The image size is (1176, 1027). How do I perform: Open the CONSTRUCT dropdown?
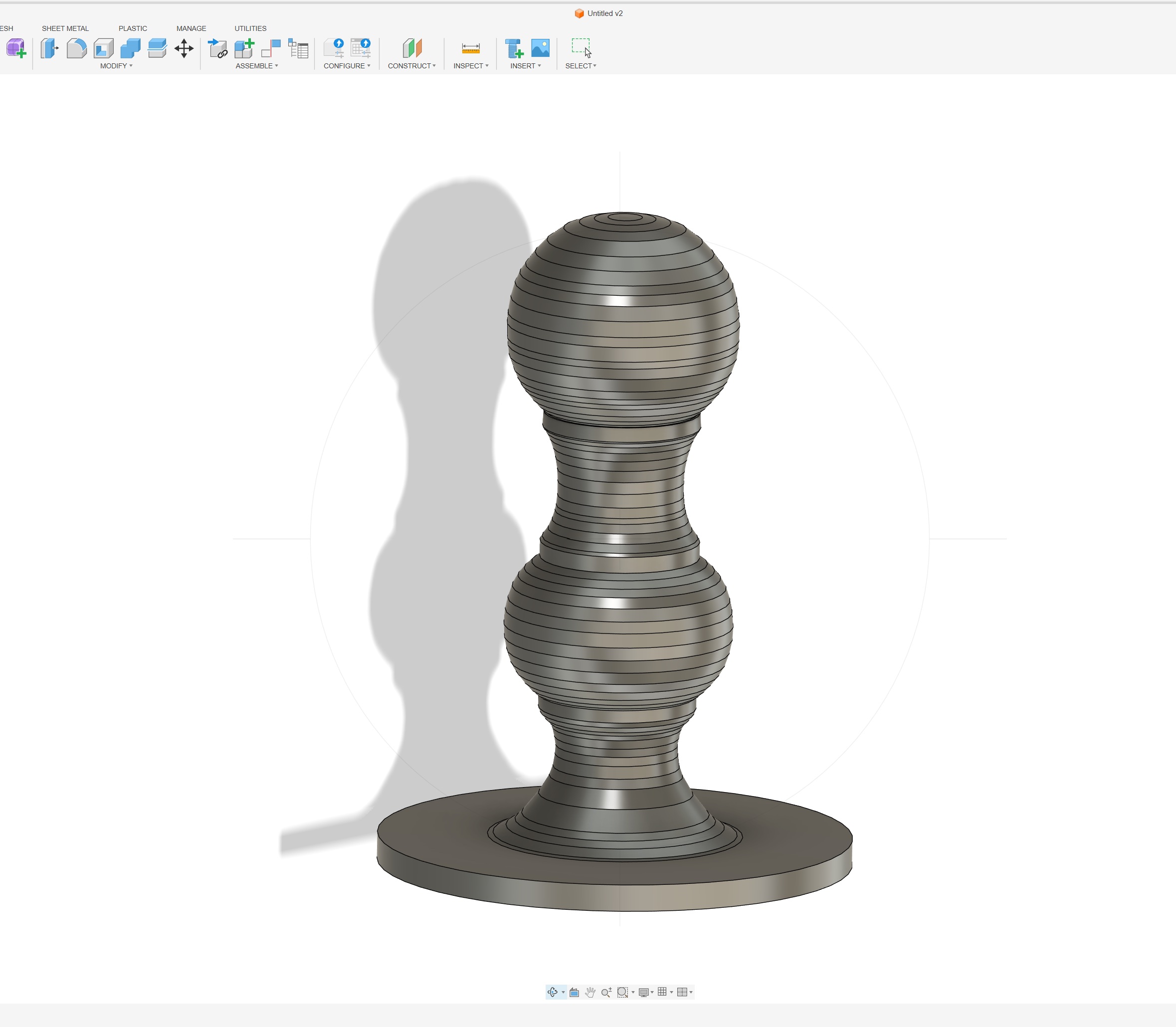coord(411,66)
